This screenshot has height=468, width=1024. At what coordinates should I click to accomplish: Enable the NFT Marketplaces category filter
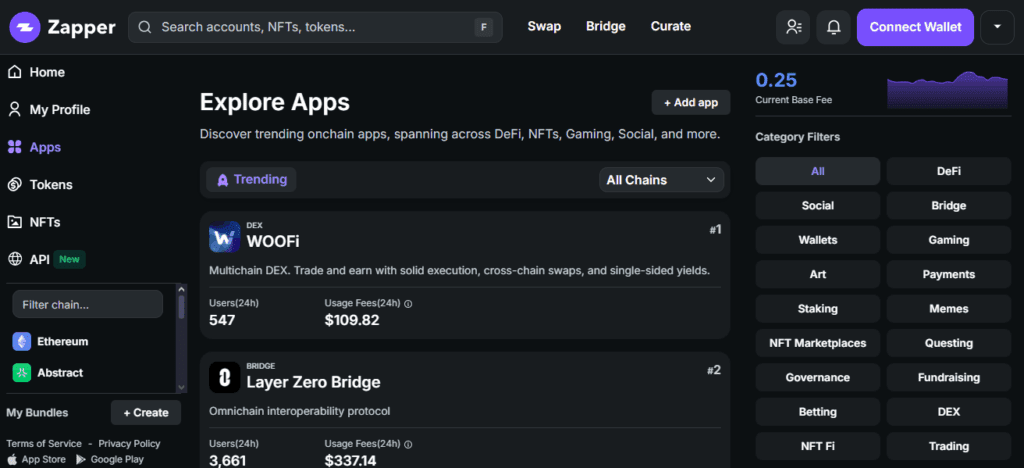(x=817, y=343)
